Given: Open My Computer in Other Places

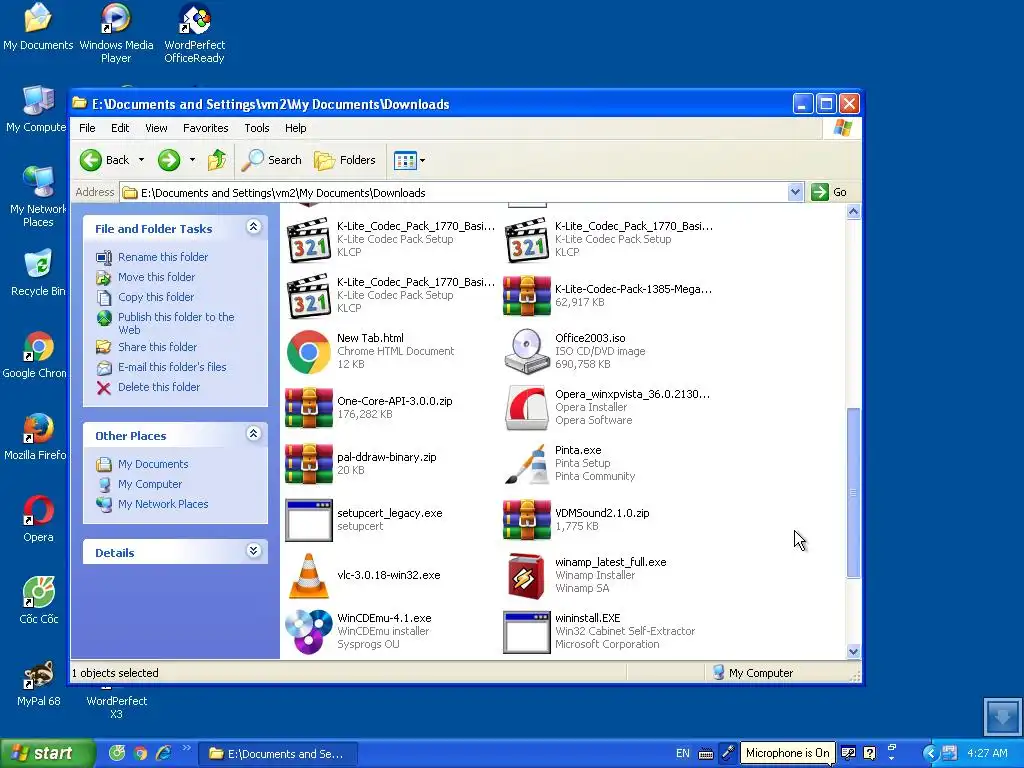Looking at the screenshot, I should click(150, 484).
